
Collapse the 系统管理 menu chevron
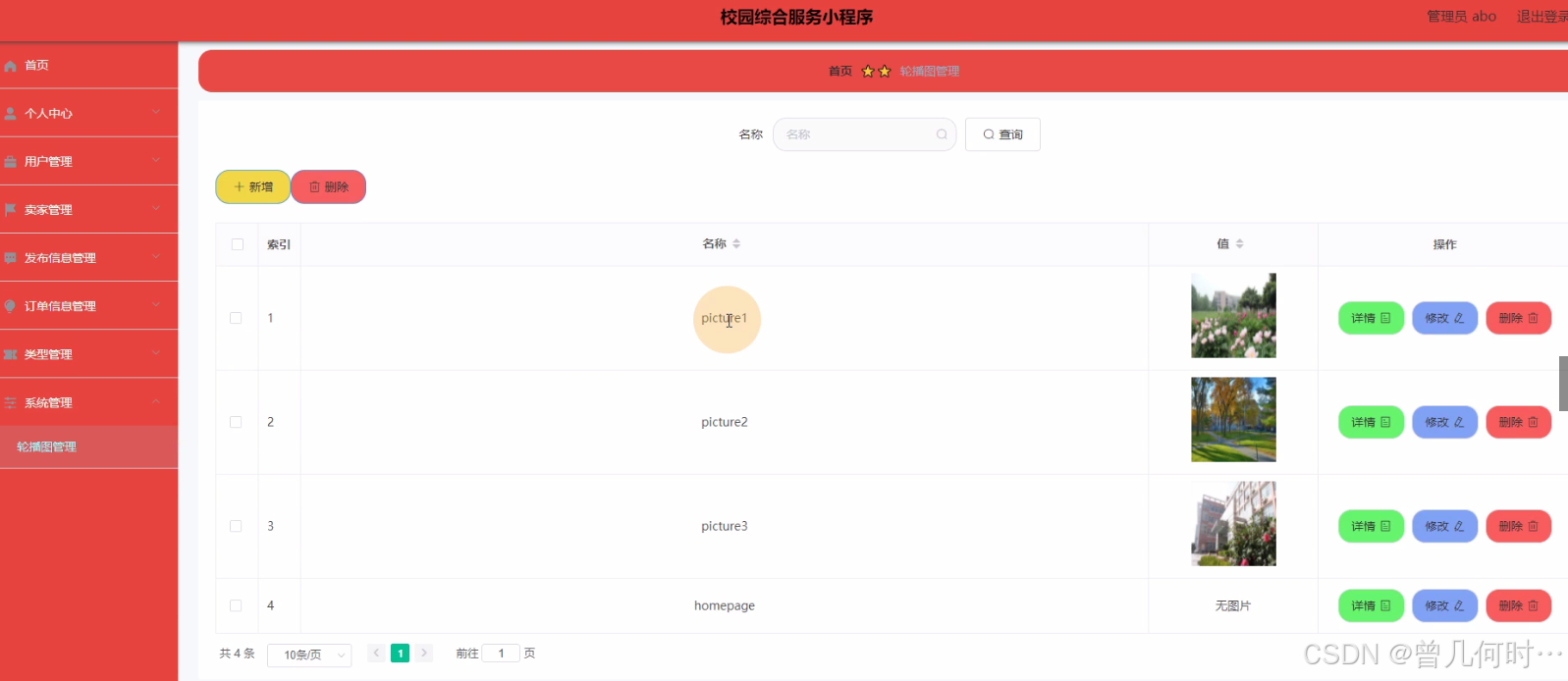point(156,401)
